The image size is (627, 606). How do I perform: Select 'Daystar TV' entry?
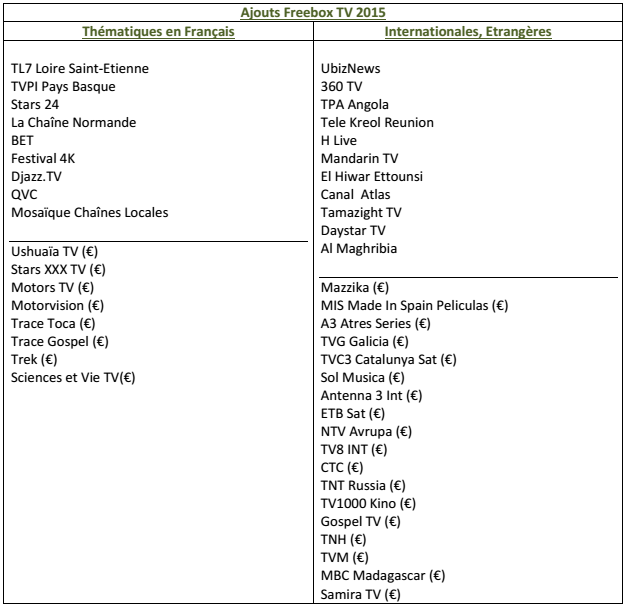point(353,231)
